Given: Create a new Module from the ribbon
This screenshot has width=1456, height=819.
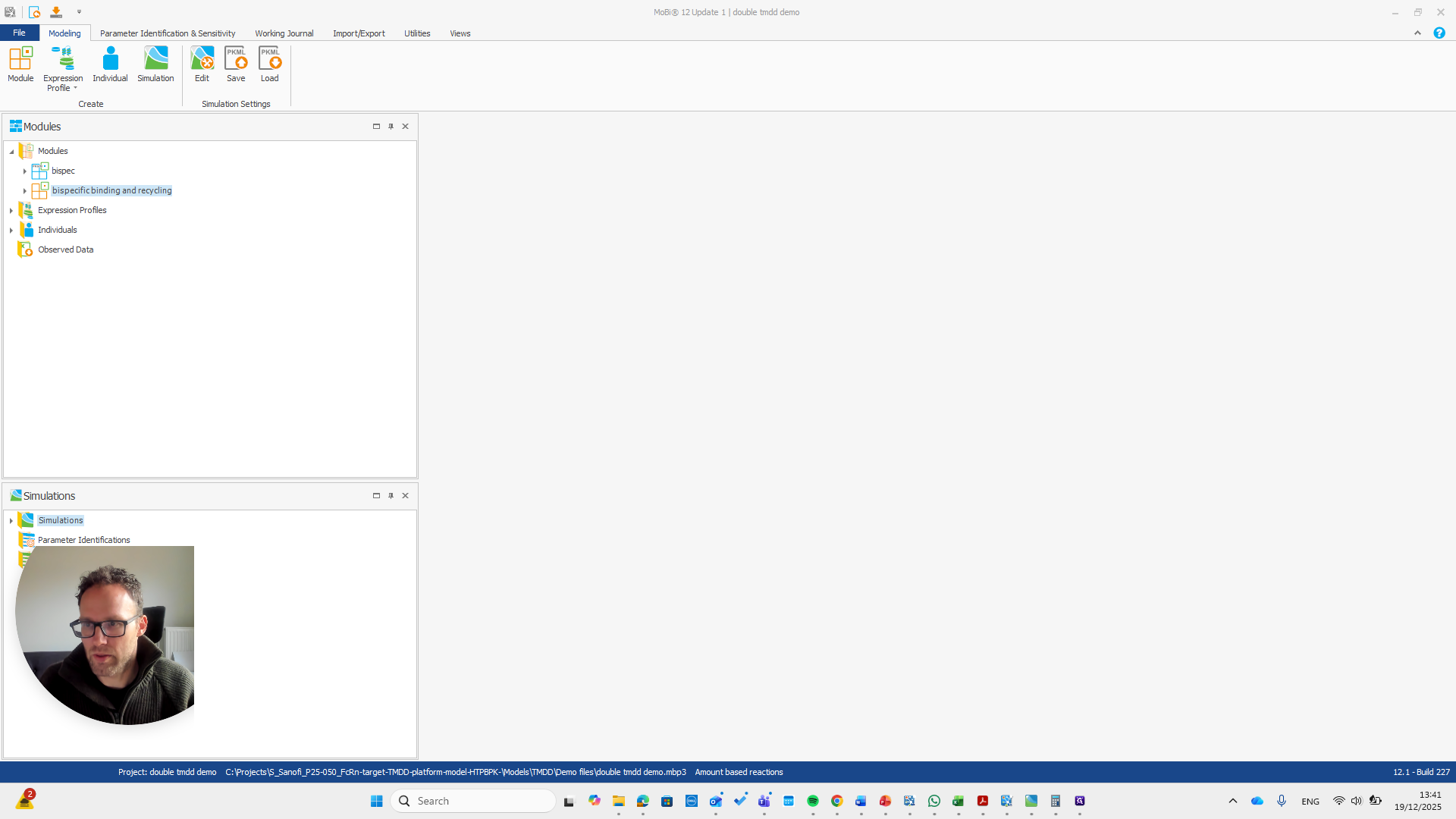Looking at the screenshot, I should coord(20,64).
